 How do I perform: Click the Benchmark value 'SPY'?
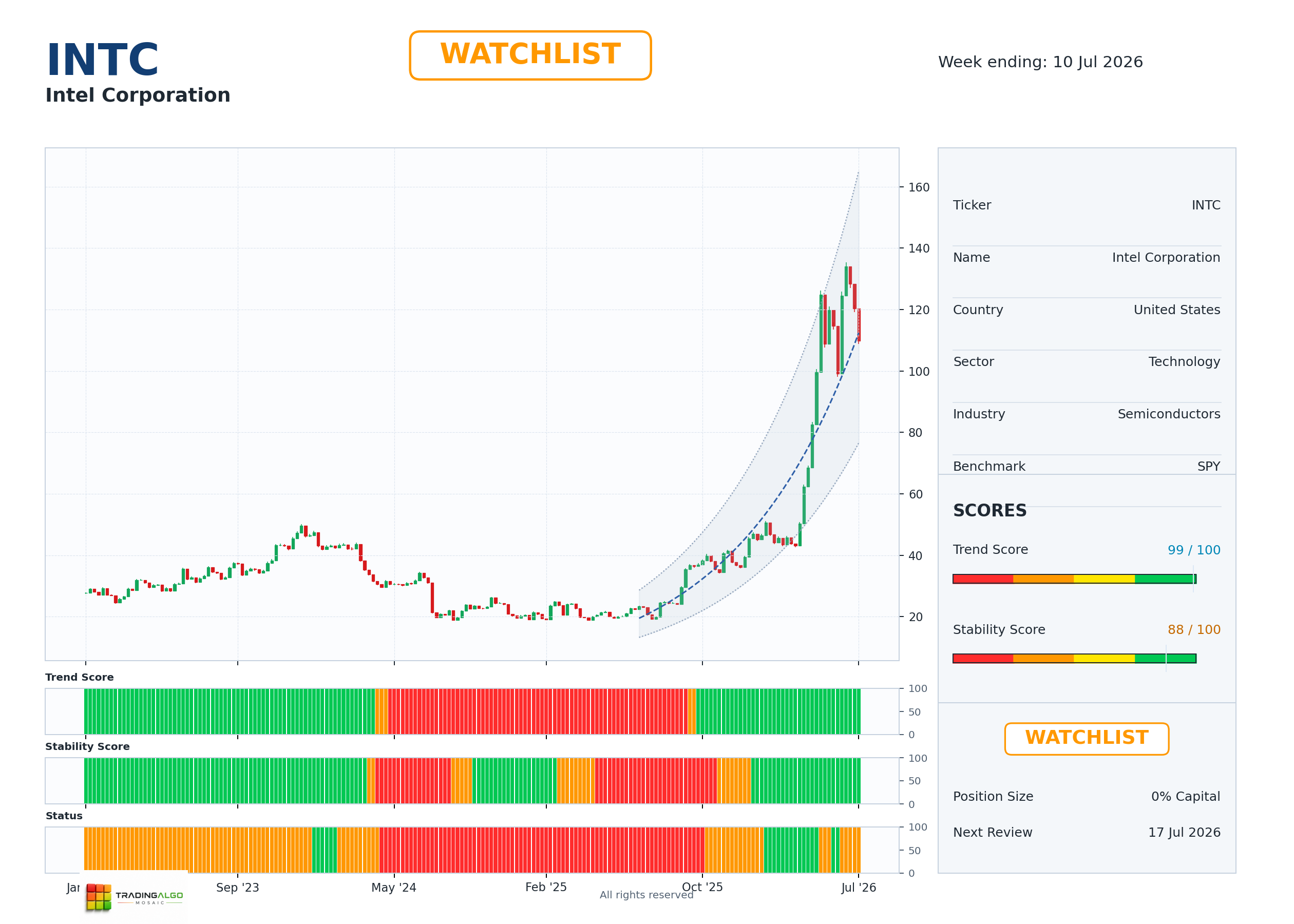tap(1209, 467)
